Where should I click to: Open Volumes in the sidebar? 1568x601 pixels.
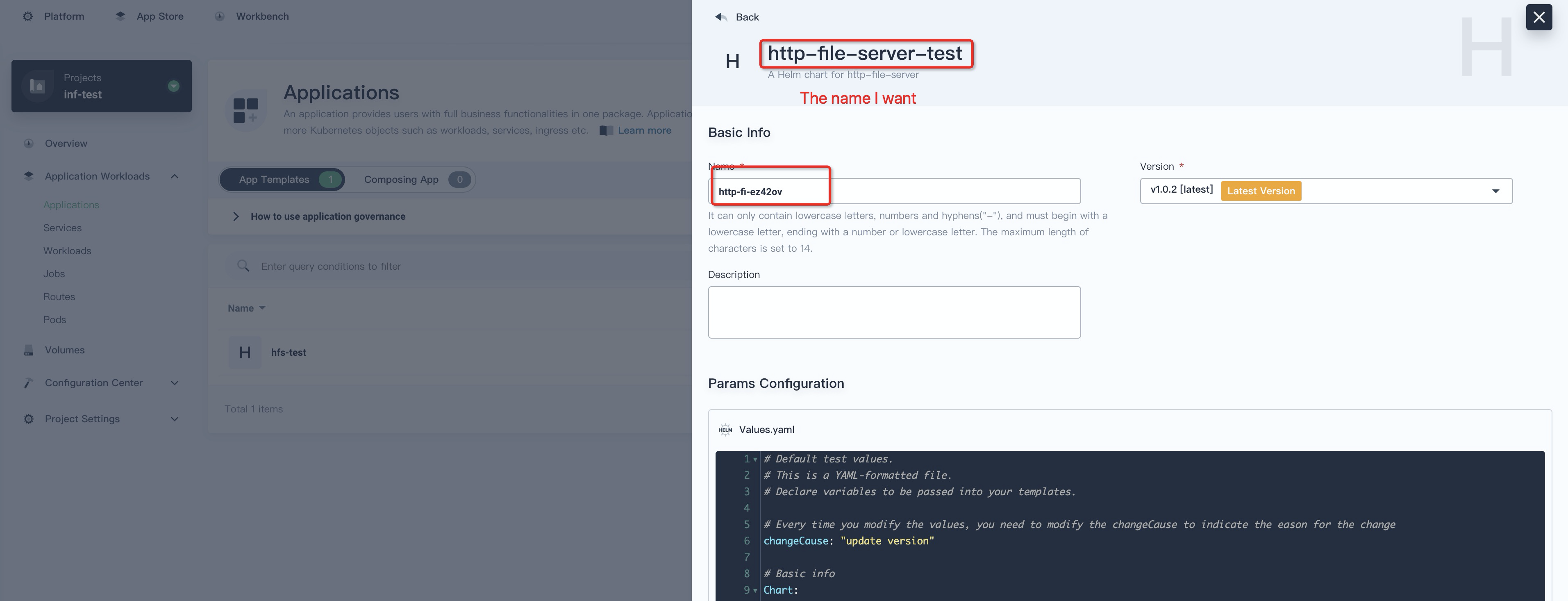point(64,350)
